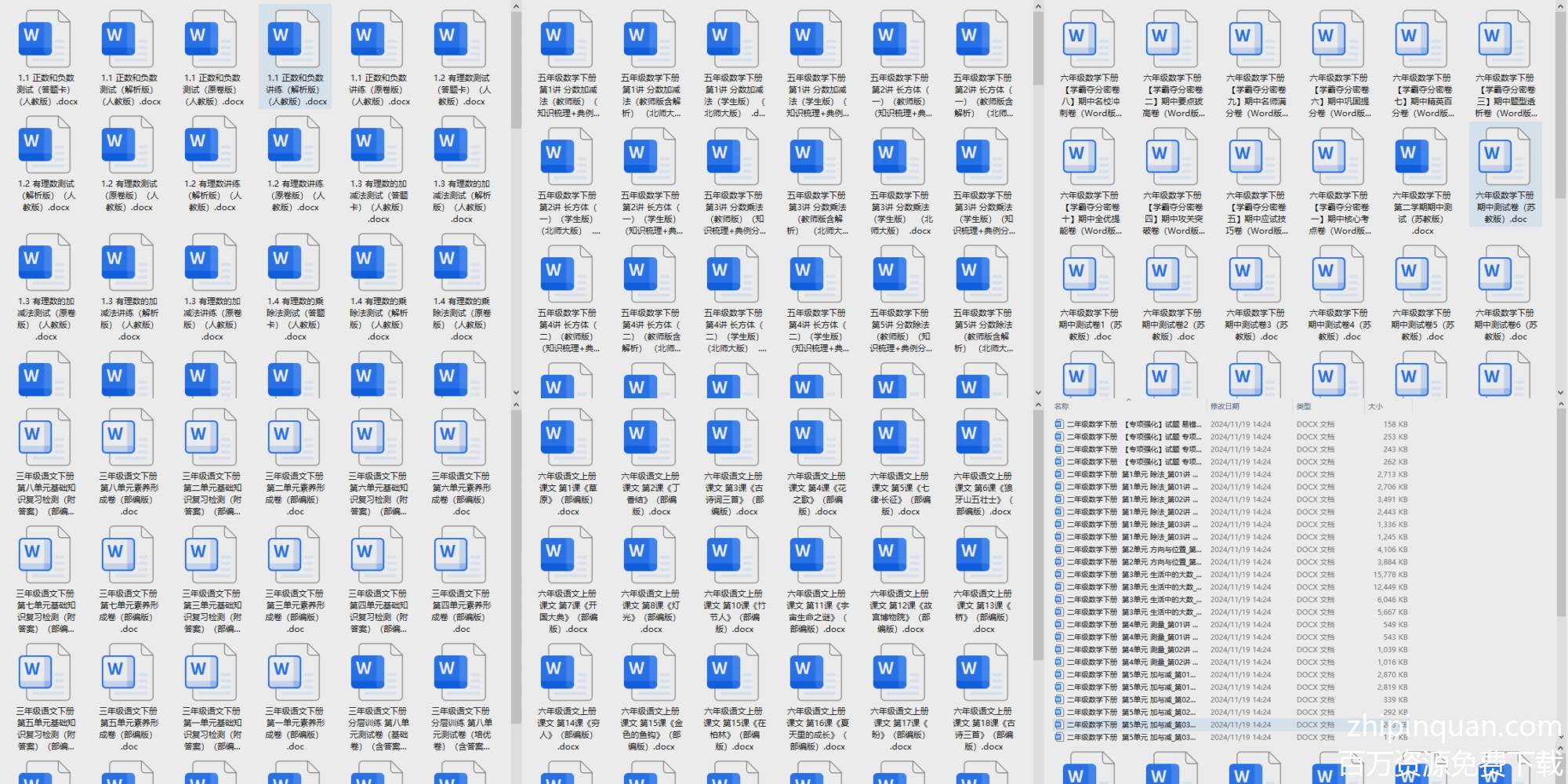Click scroll-down arrow of top-left file pane
This screenshot has width=1568, height=784.
pyautogui.click(x=516, y=393)
